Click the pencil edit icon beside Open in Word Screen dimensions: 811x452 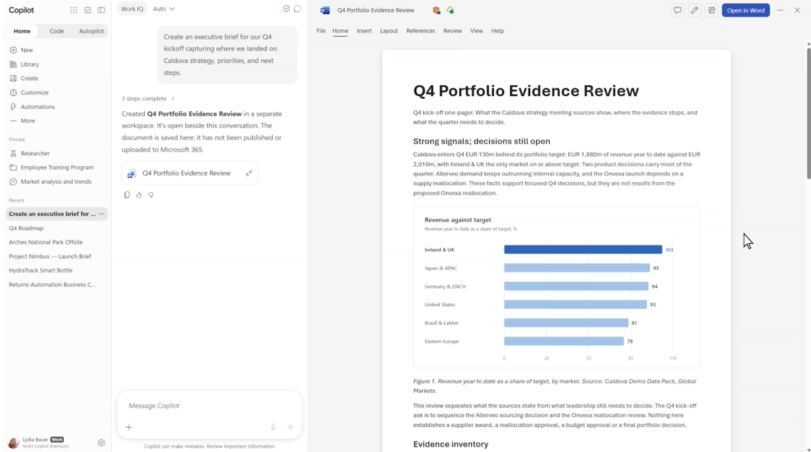[x=694, y=10]
